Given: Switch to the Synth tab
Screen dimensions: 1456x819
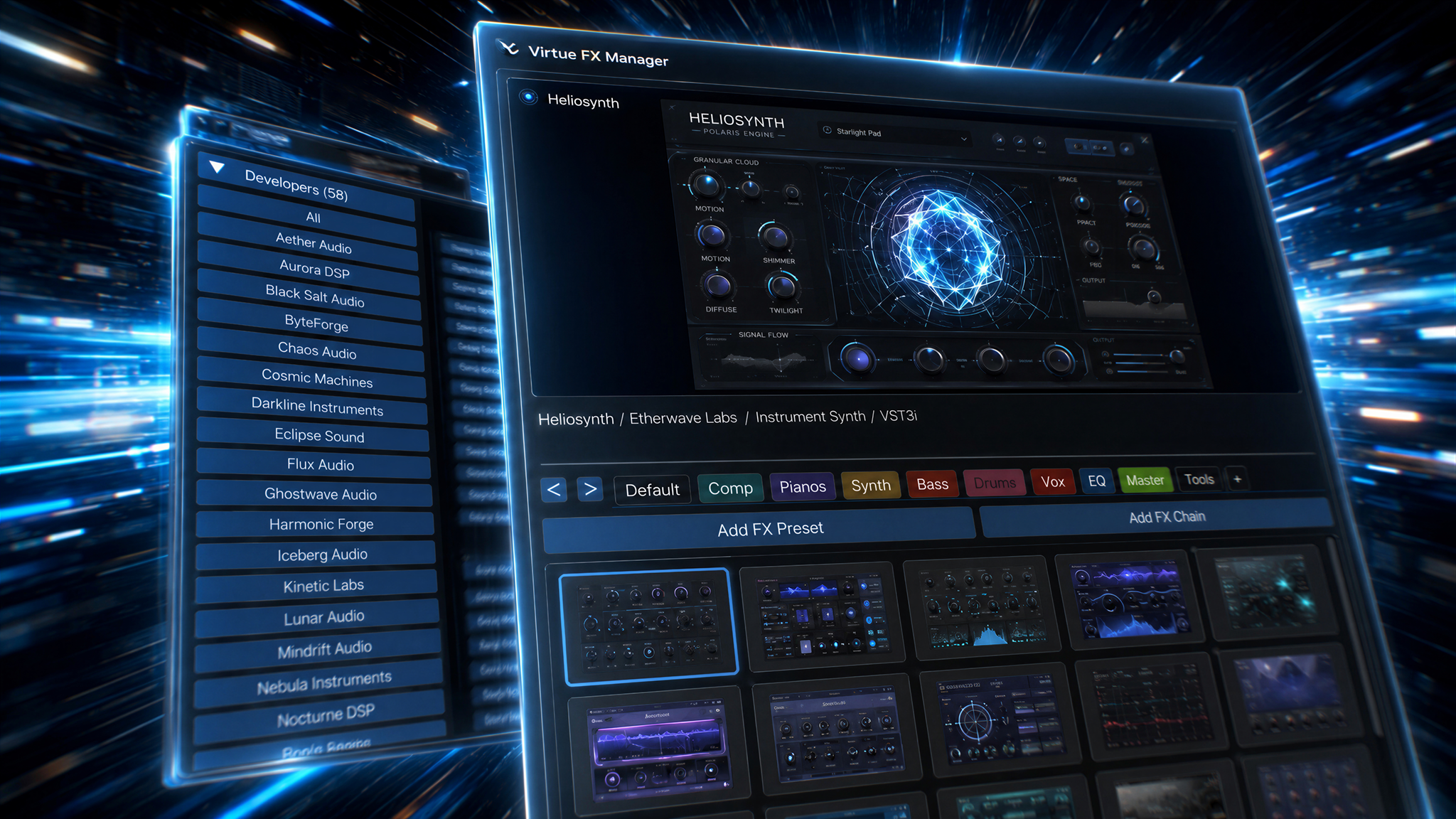Looking at the screenshot, I should [871, 486].
